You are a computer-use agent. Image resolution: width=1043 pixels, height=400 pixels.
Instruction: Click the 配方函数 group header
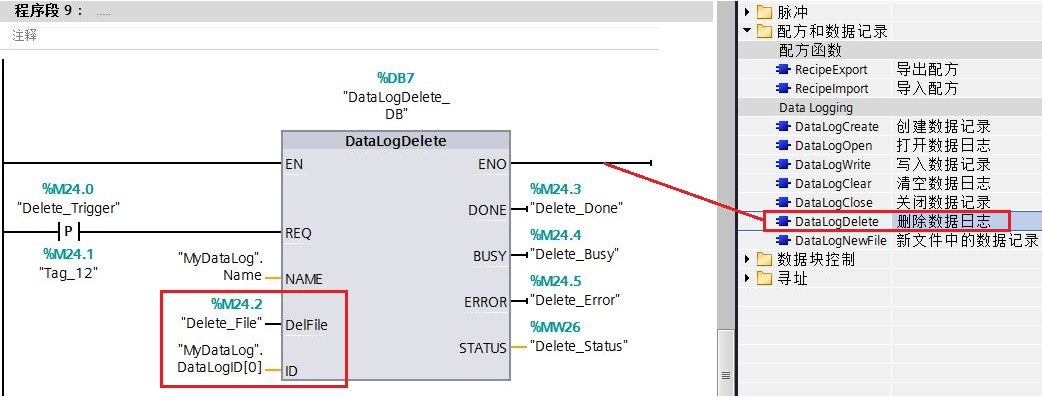pyautogui.click(x=810, y=51)
